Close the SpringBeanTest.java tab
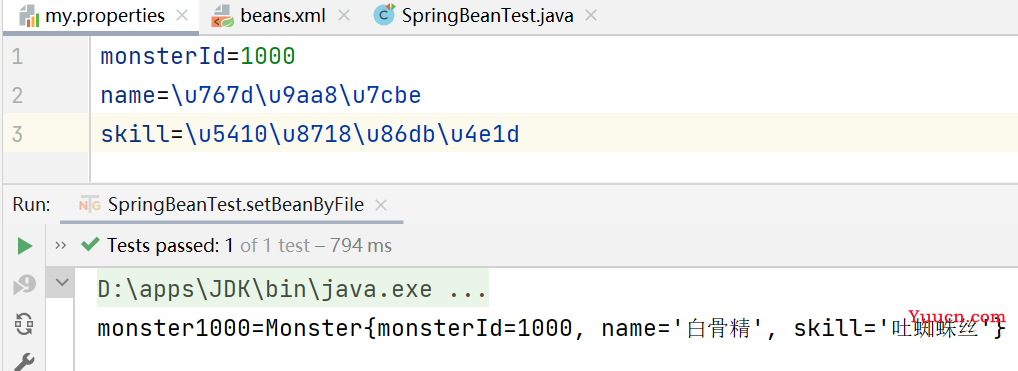 pos(590,16)
